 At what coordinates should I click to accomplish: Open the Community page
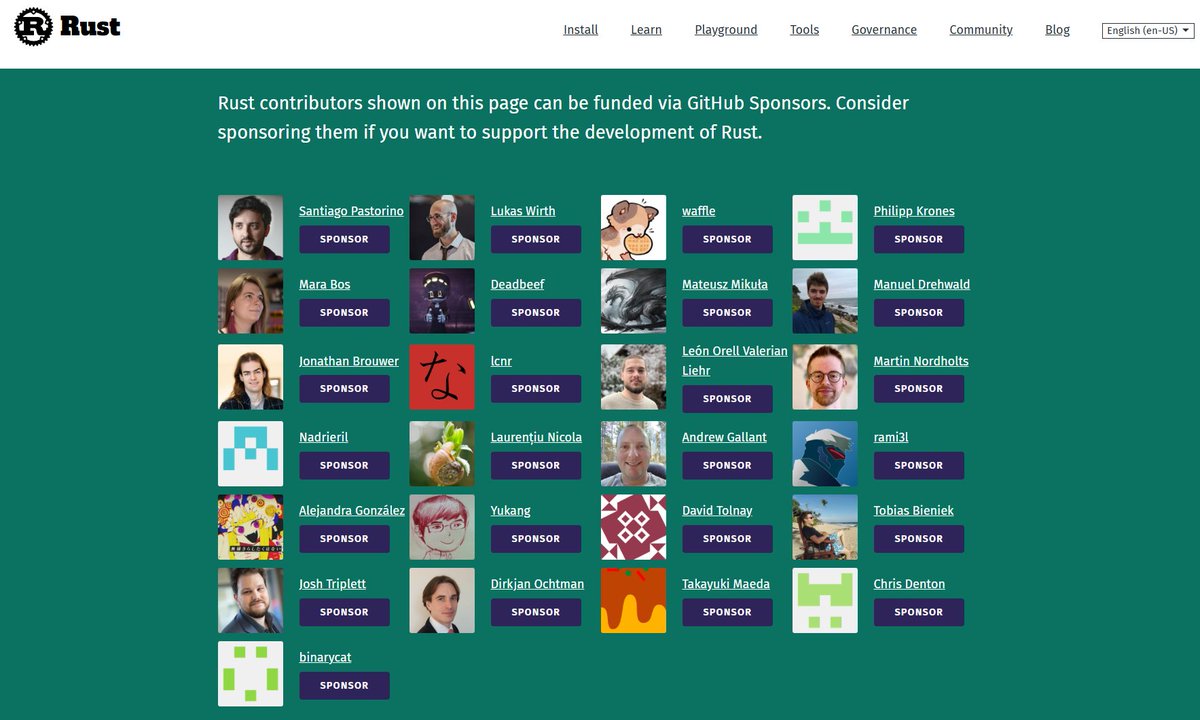(x=980, y=29)
